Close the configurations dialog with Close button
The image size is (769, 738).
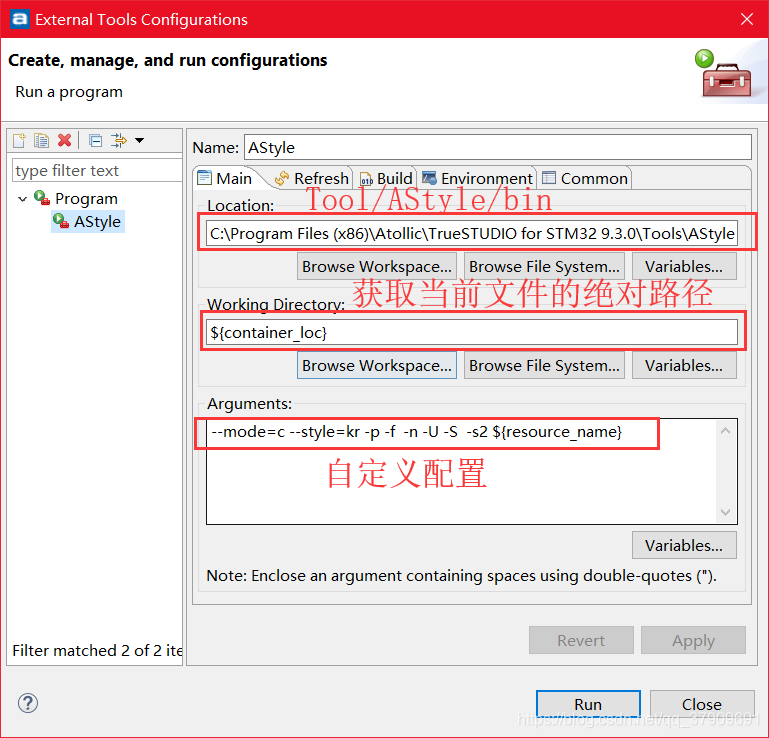pos(702,704)
